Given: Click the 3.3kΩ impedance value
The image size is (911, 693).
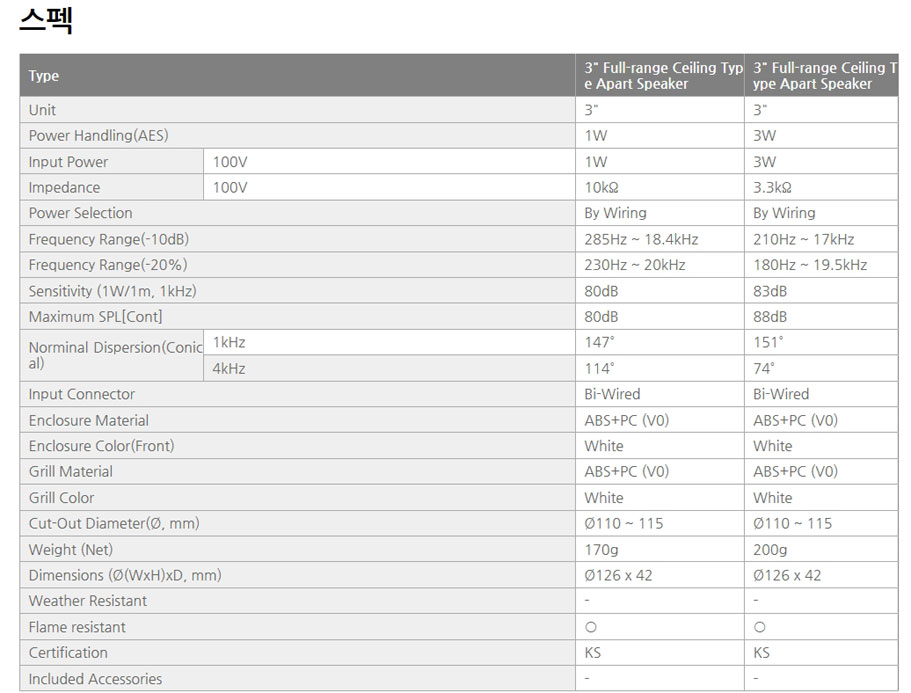Looking at the screenshot, I should point(772,187).
